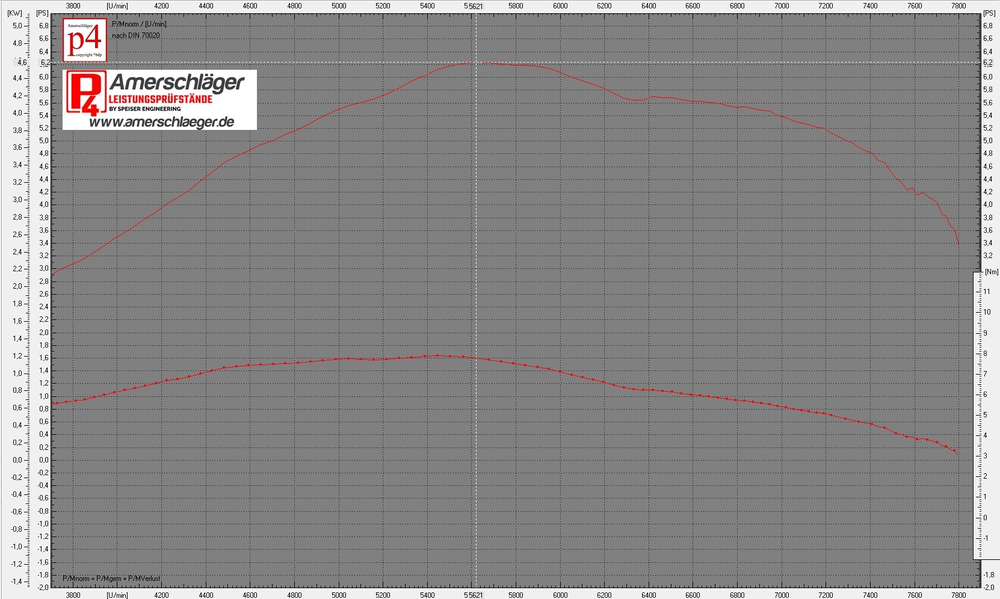This screenshot has width=1000, height=599.
Task: Click the [U/min] label on the top axis
Action: (x=117, y=5)
